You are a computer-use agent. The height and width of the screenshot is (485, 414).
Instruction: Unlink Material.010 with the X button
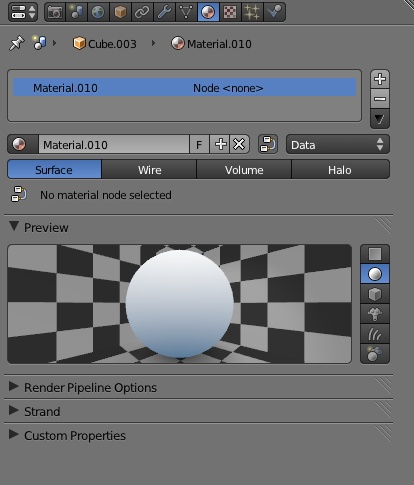coord(239,144)
